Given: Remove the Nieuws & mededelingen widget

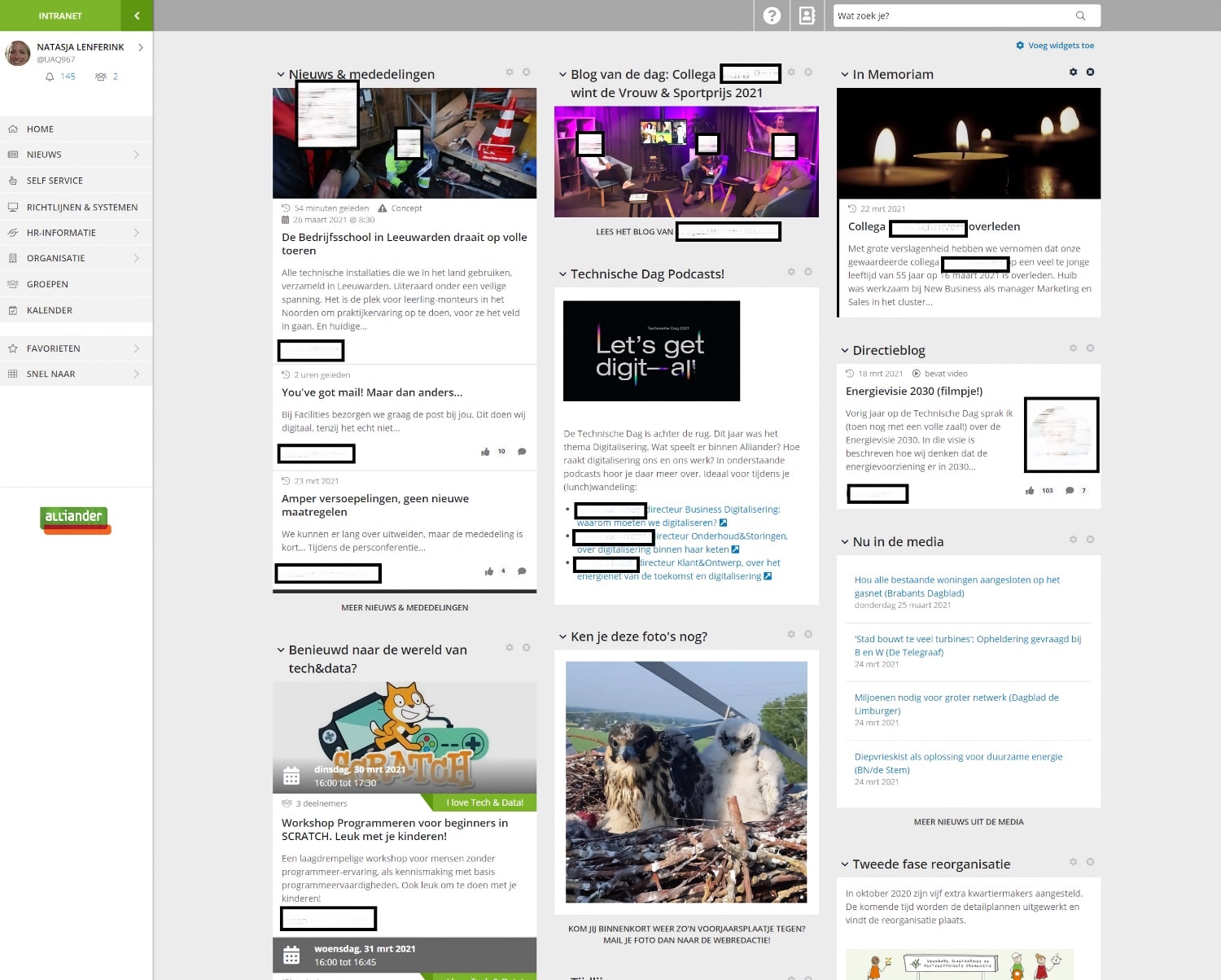Looking at the screenshot, I should click(527, 72).
